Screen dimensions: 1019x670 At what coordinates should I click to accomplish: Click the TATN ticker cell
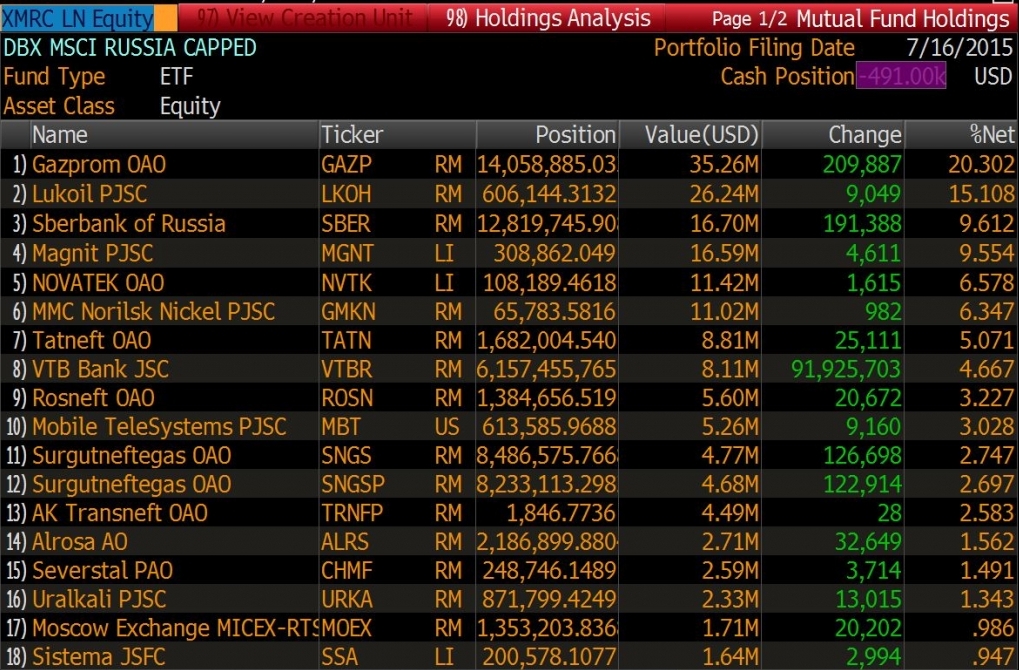(346, 340)
